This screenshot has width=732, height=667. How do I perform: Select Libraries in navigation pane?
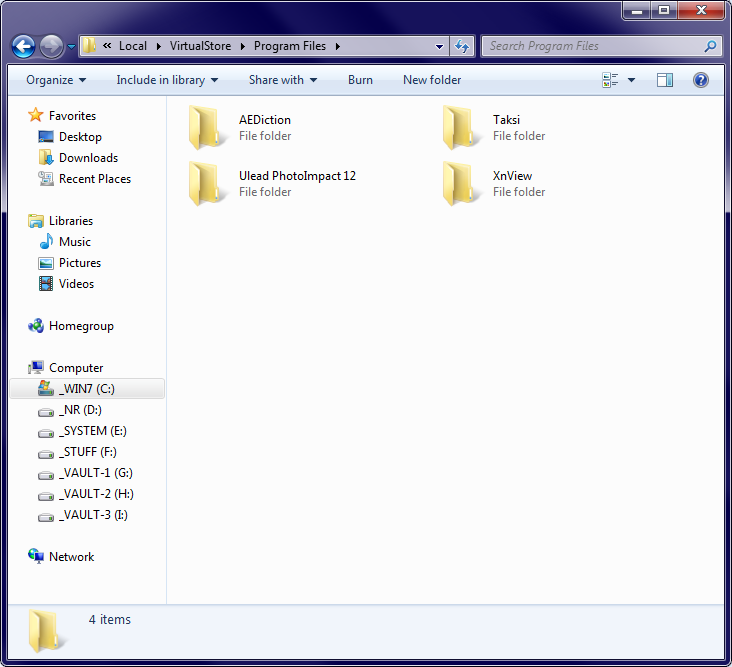click(x=71, y=221)
